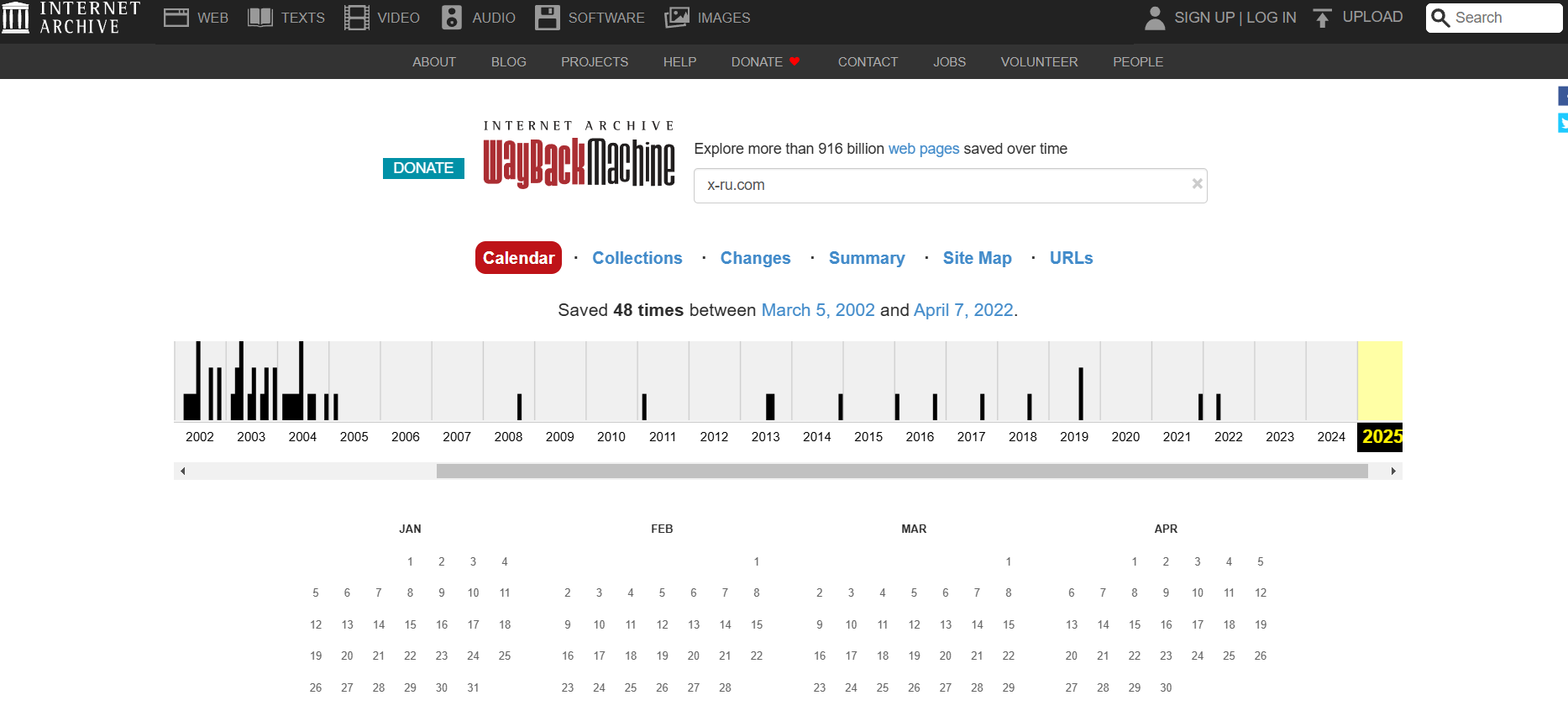Open the PEOPLE menu item
This screenshot has height=711, width=1568.
click(1138, 62)
